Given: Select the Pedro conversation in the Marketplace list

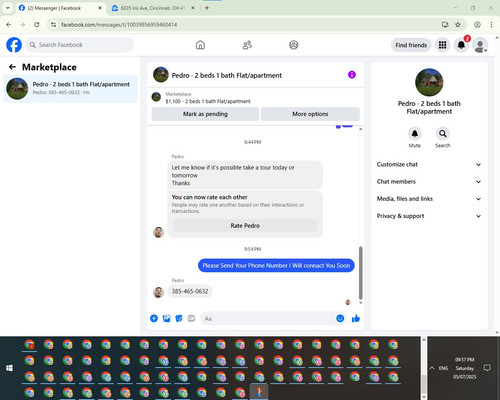Looking at the screenshot, I should point(70,89).
